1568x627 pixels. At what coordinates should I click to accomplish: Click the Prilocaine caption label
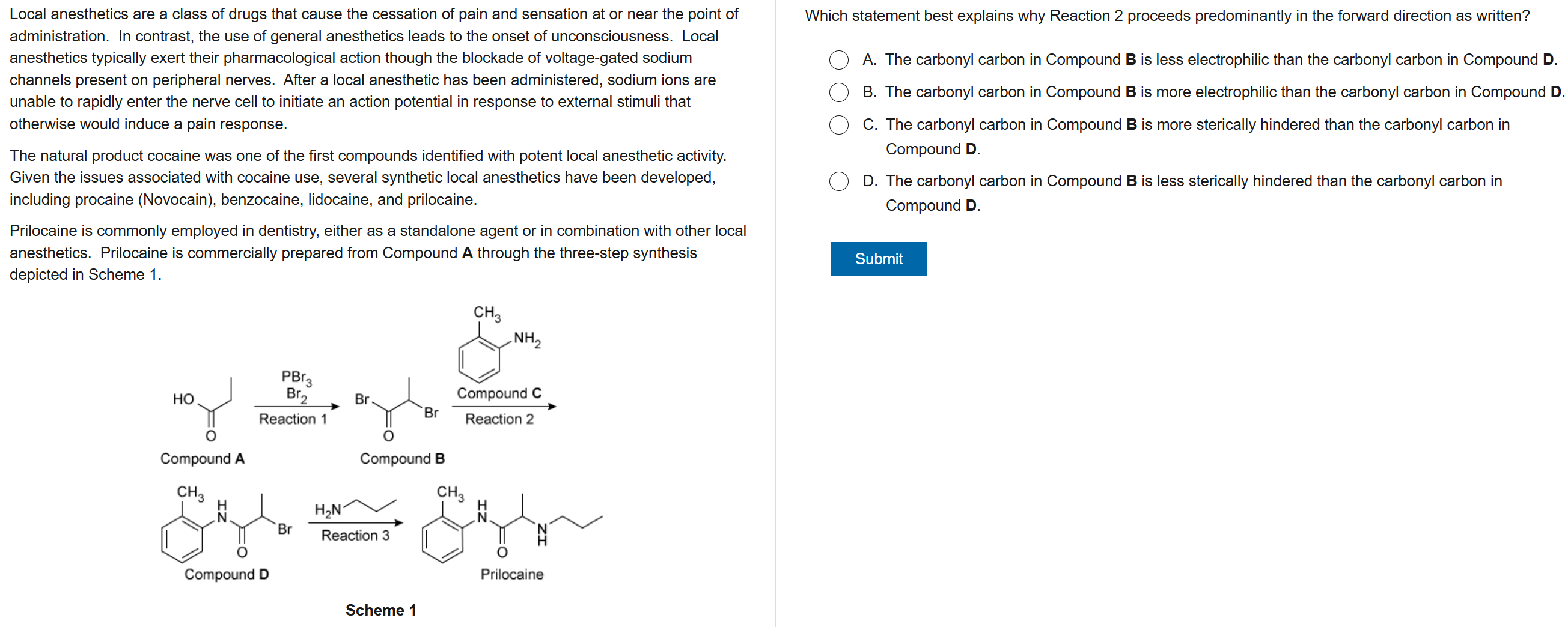pyautogui.click(x=511, y=574)
